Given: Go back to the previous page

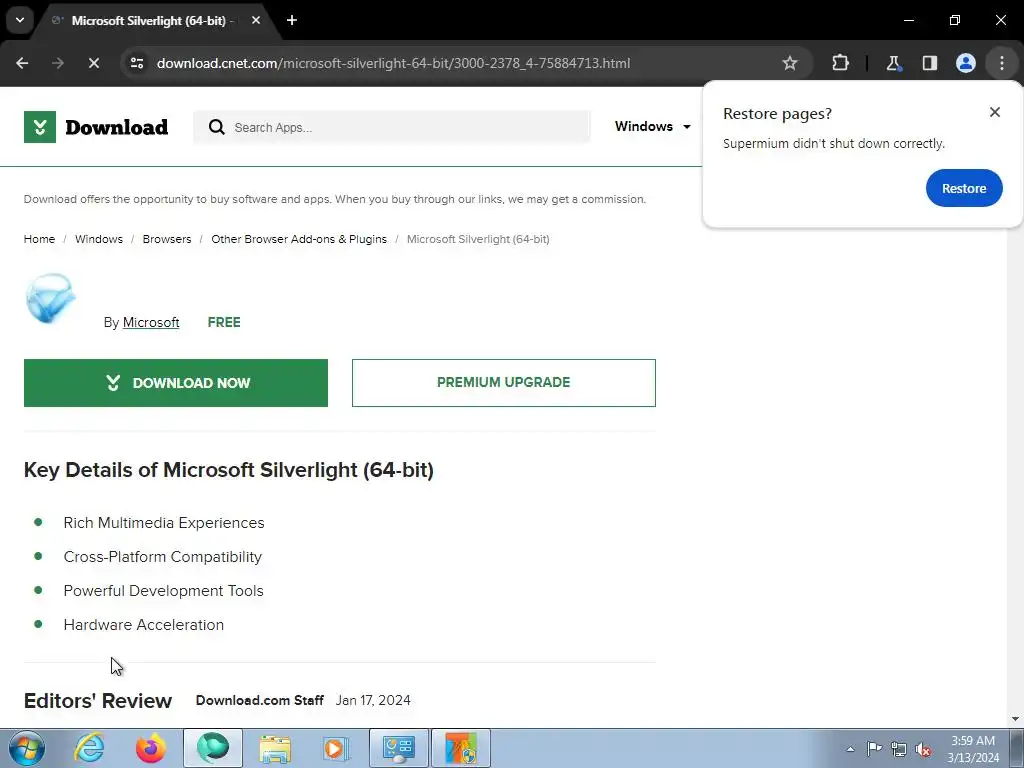Looking at the screenshot, I should (x=22, y=63).
